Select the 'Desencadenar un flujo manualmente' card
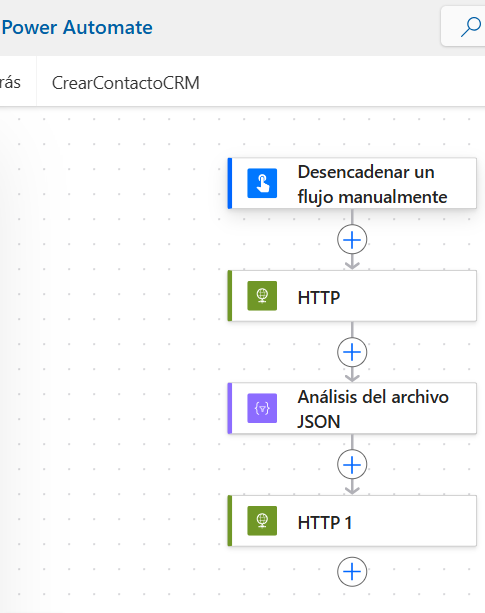This screenshot has height=613, width=485. point(352,183)
